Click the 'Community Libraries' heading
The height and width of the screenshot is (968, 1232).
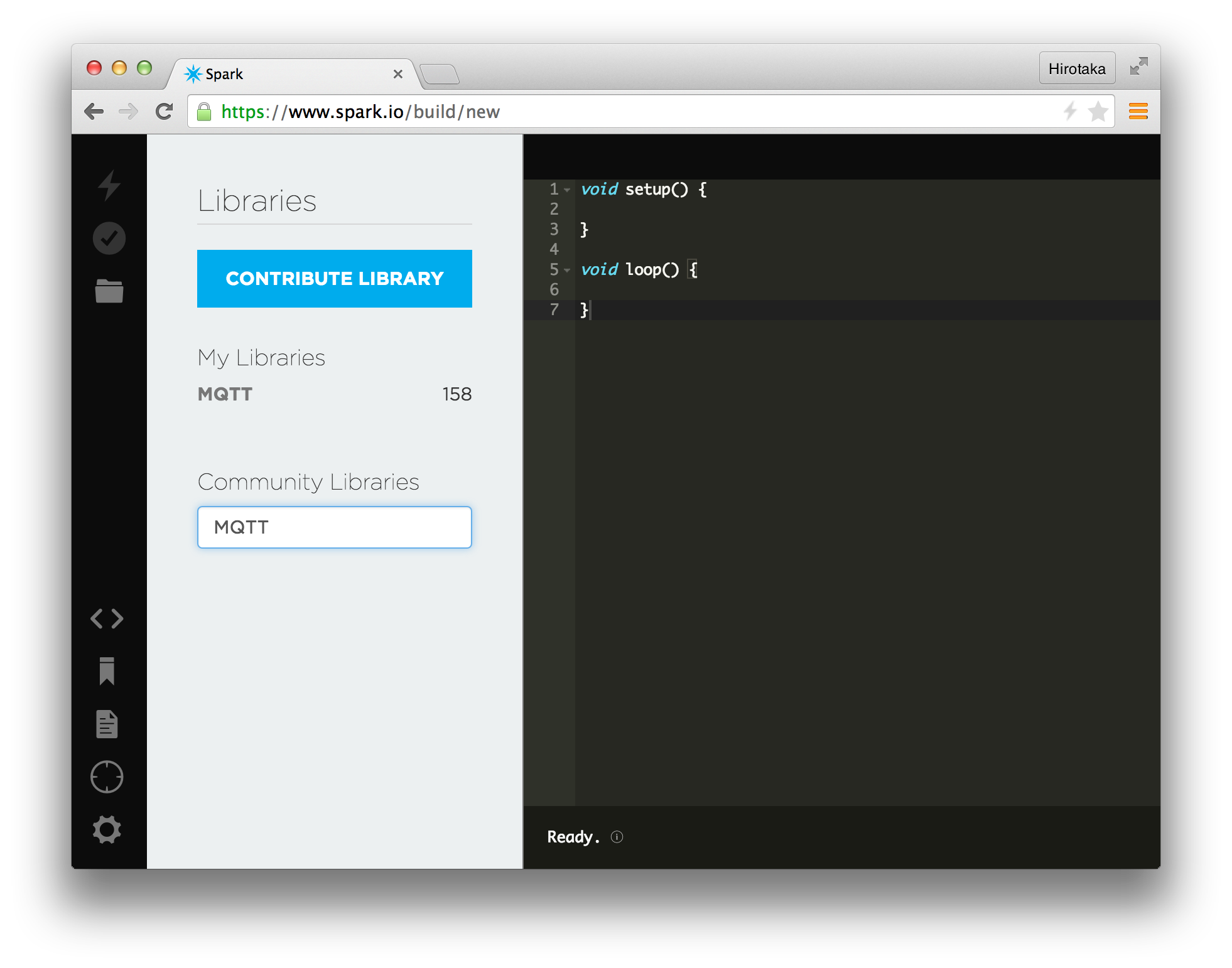[308, 481]
